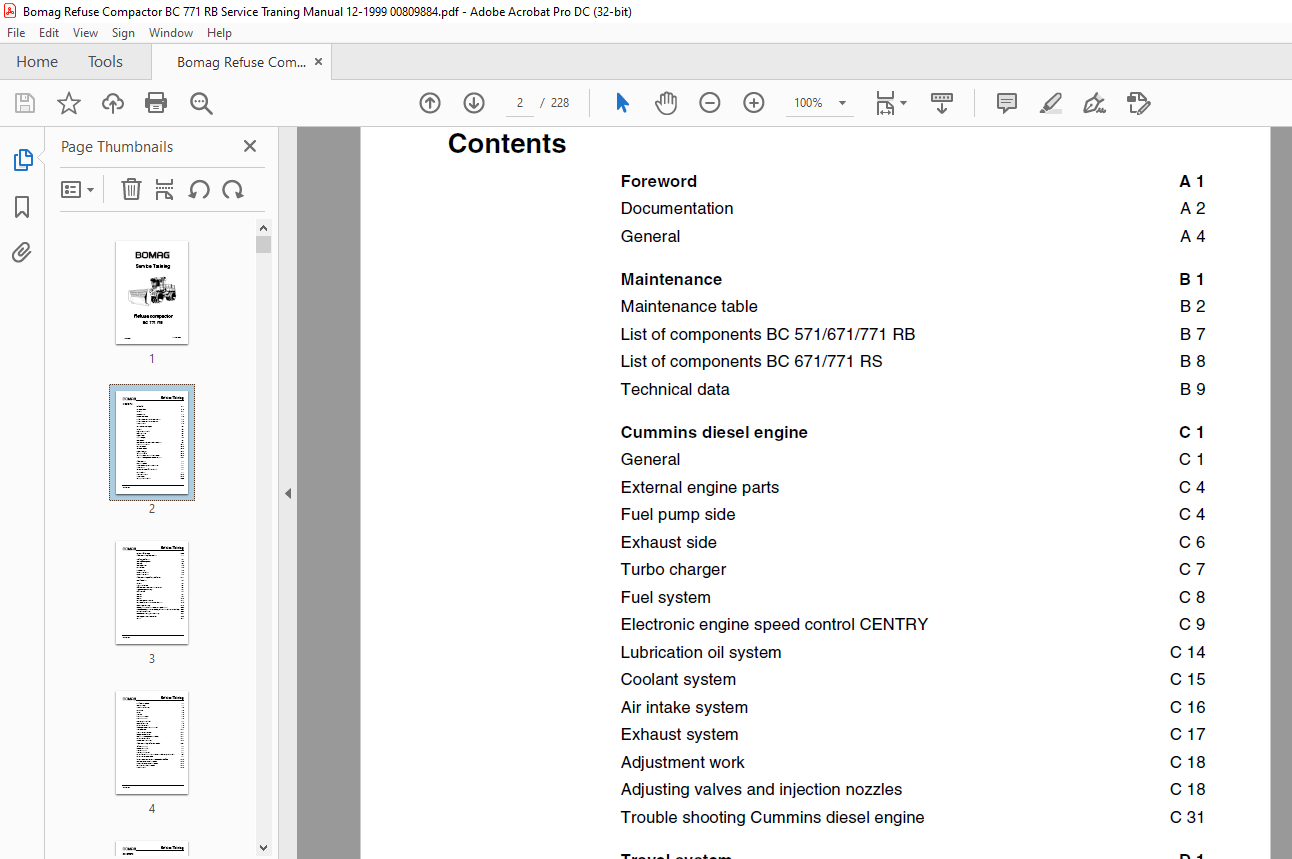Bookmark file with the star icon
This screenshot has width=1292, height=859.
[68, 103]
